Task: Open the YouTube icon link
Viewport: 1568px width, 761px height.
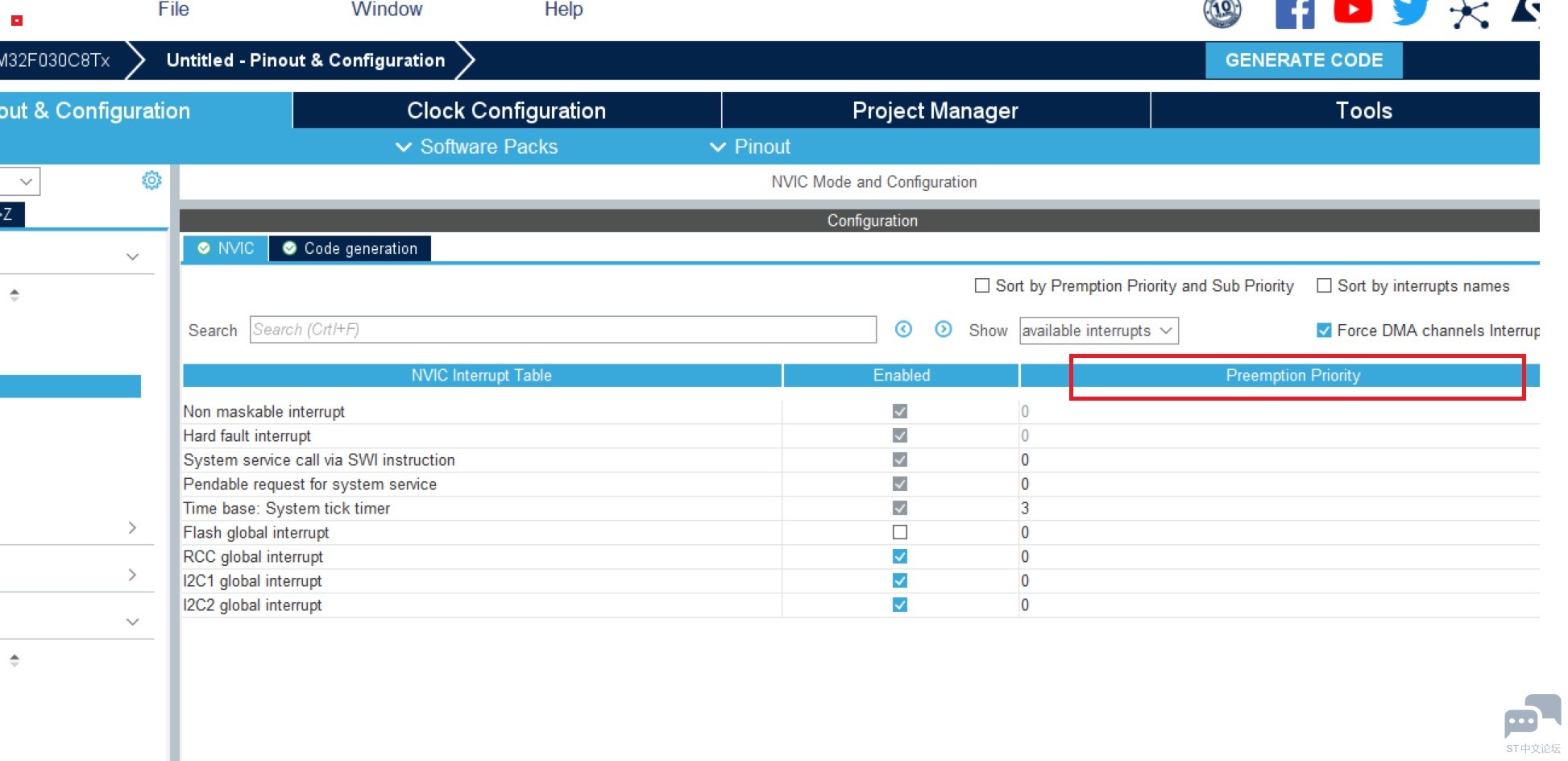Action: [x=1353, y=12]
